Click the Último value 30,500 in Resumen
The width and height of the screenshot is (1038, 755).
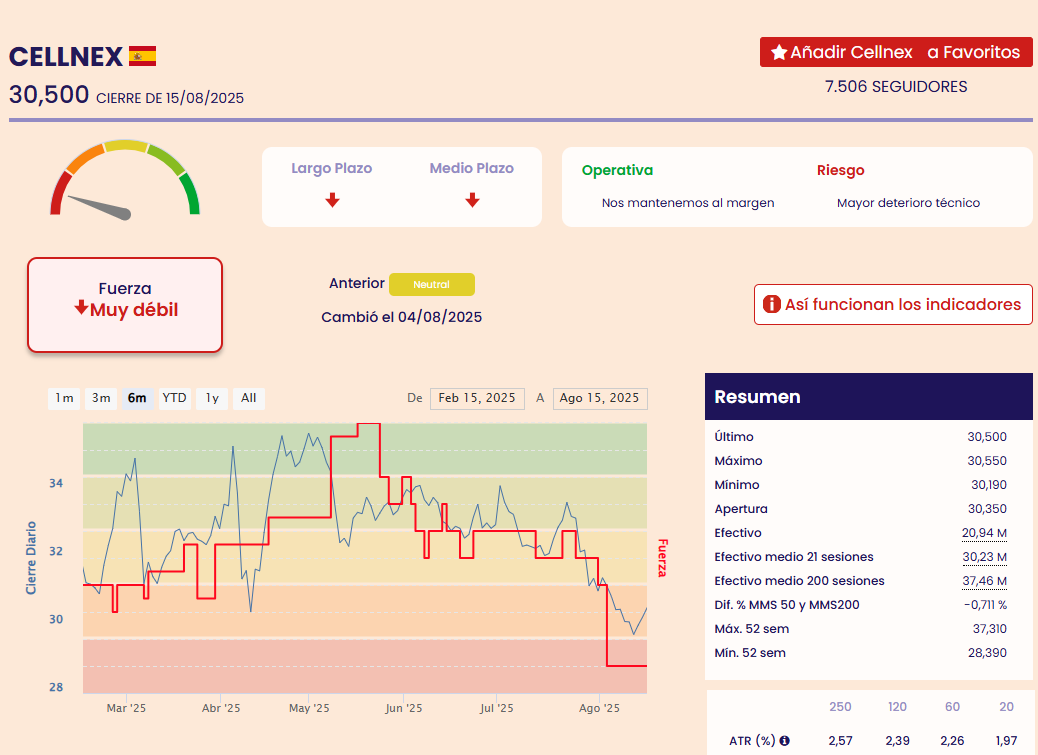pyautogui.click(x=986, y=437)
